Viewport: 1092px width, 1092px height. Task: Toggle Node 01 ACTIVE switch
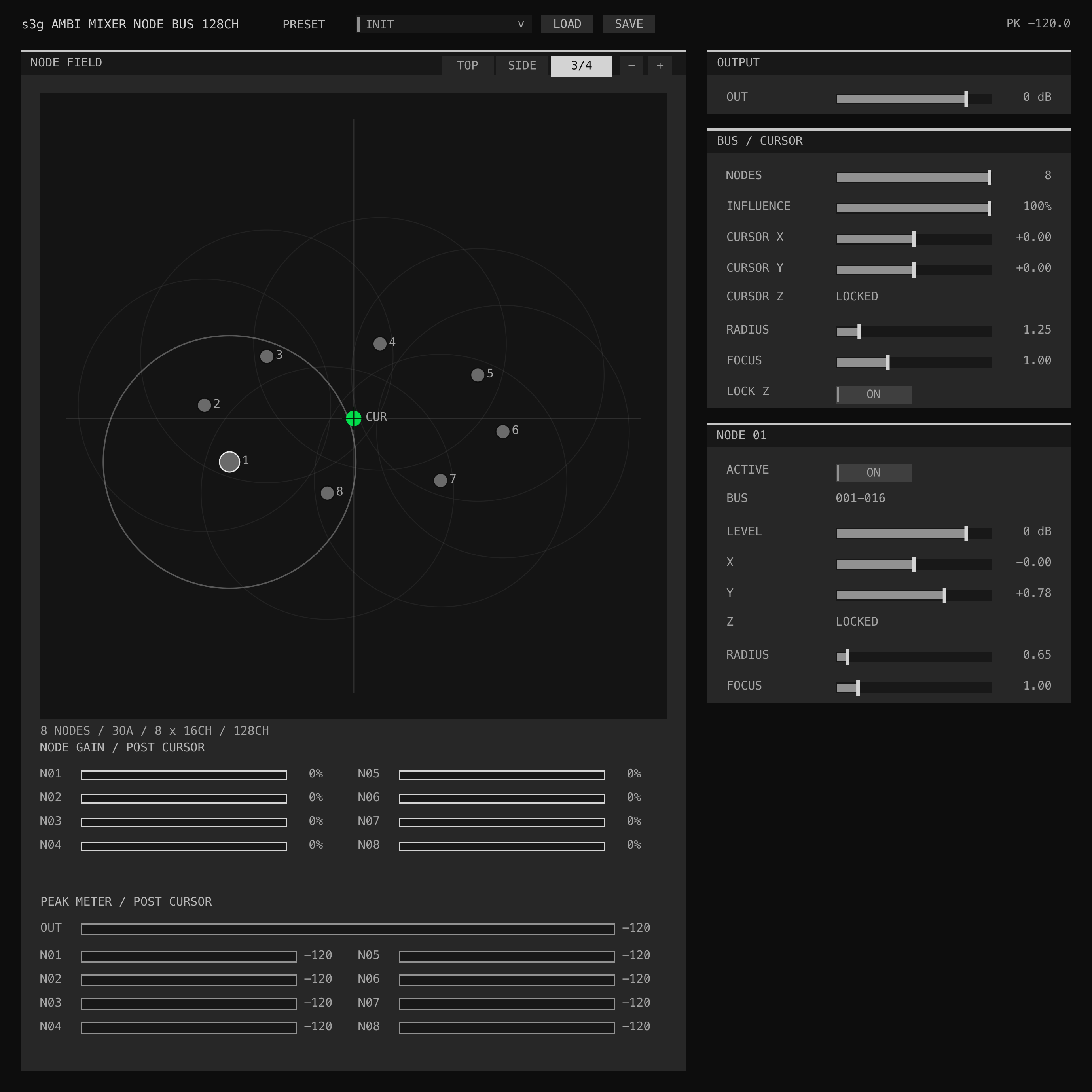pos(873,473)
